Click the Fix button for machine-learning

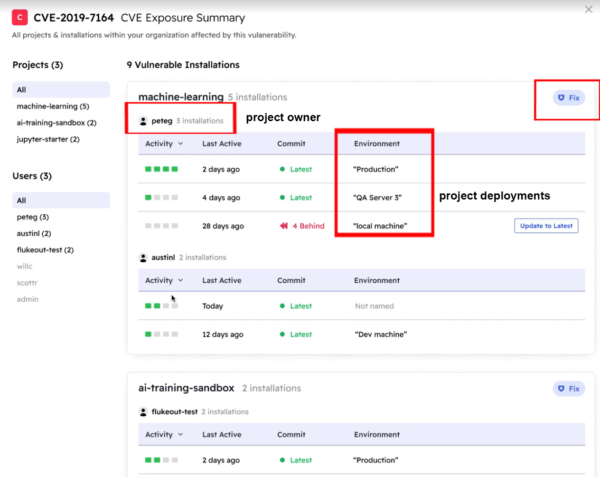[x=568, y=98]
